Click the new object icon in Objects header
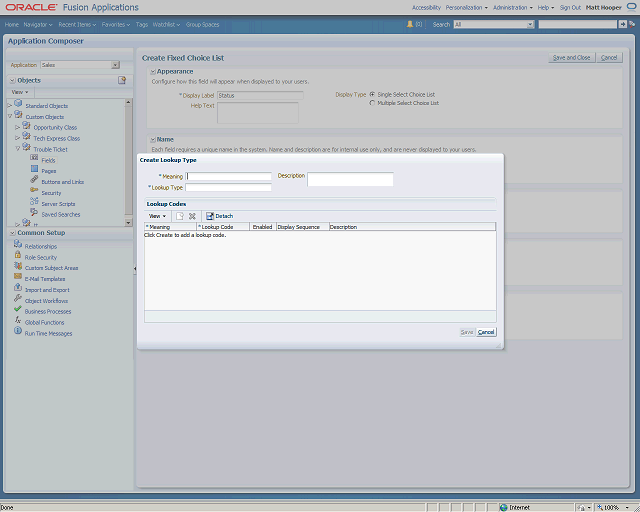This screenshot has height=512, width=640. (x=122, y=80)
